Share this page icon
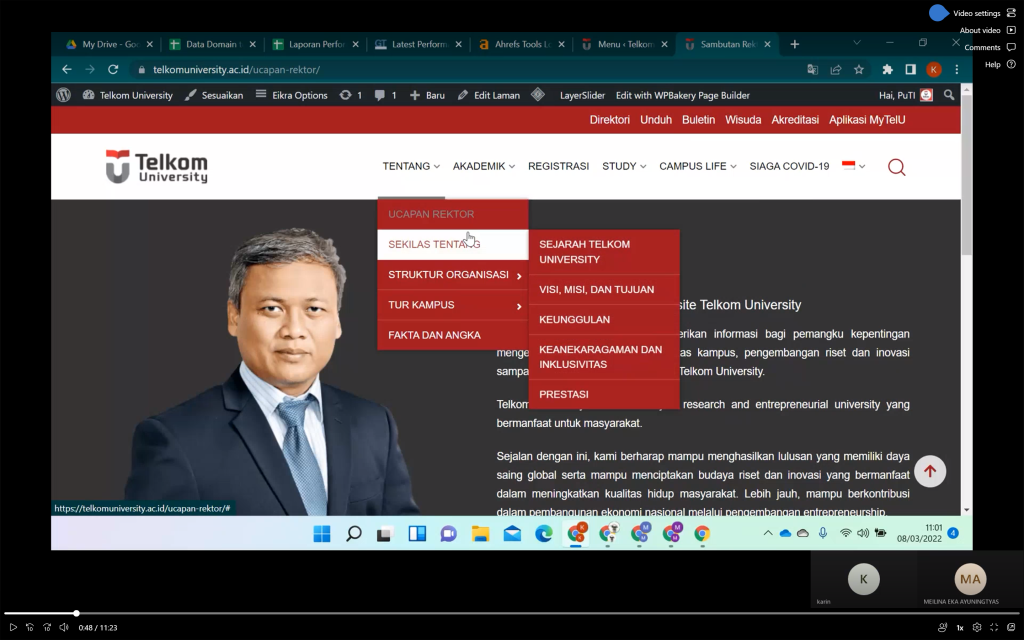 point(835,69)
